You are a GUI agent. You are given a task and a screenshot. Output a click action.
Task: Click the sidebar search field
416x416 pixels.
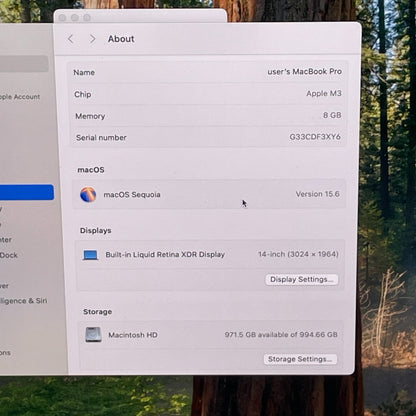pyautogui.click(x=24, y=64)
